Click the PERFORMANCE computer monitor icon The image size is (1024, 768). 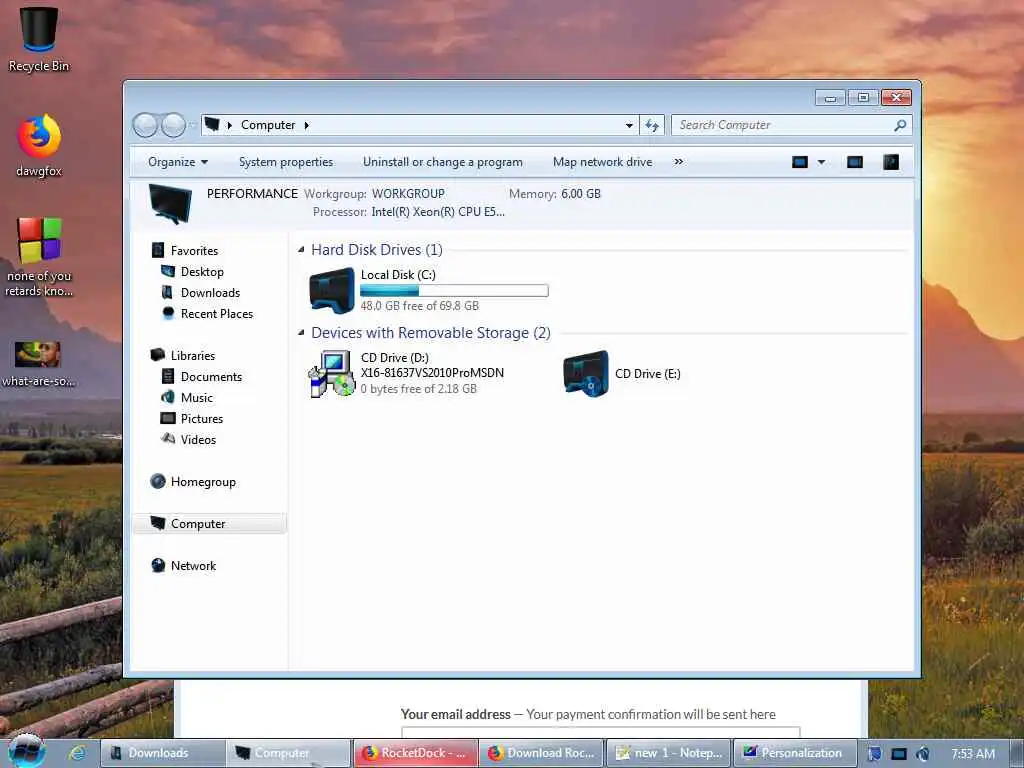pos(170,203)
